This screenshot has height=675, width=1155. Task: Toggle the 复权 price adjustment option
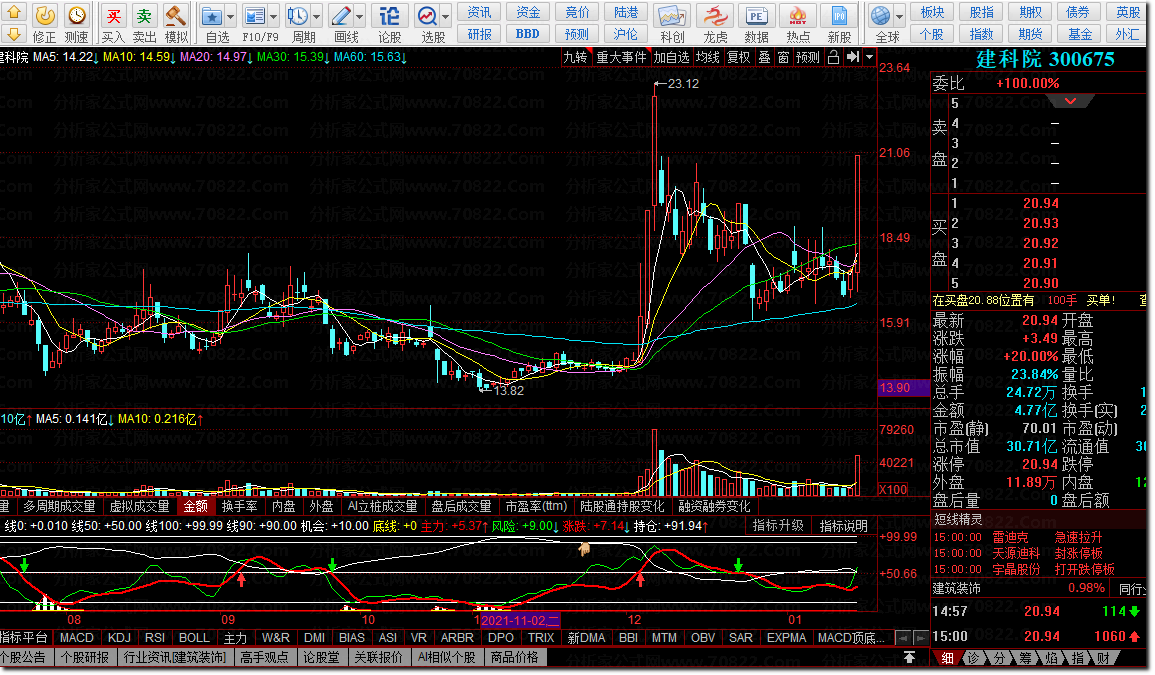point(739,57)
